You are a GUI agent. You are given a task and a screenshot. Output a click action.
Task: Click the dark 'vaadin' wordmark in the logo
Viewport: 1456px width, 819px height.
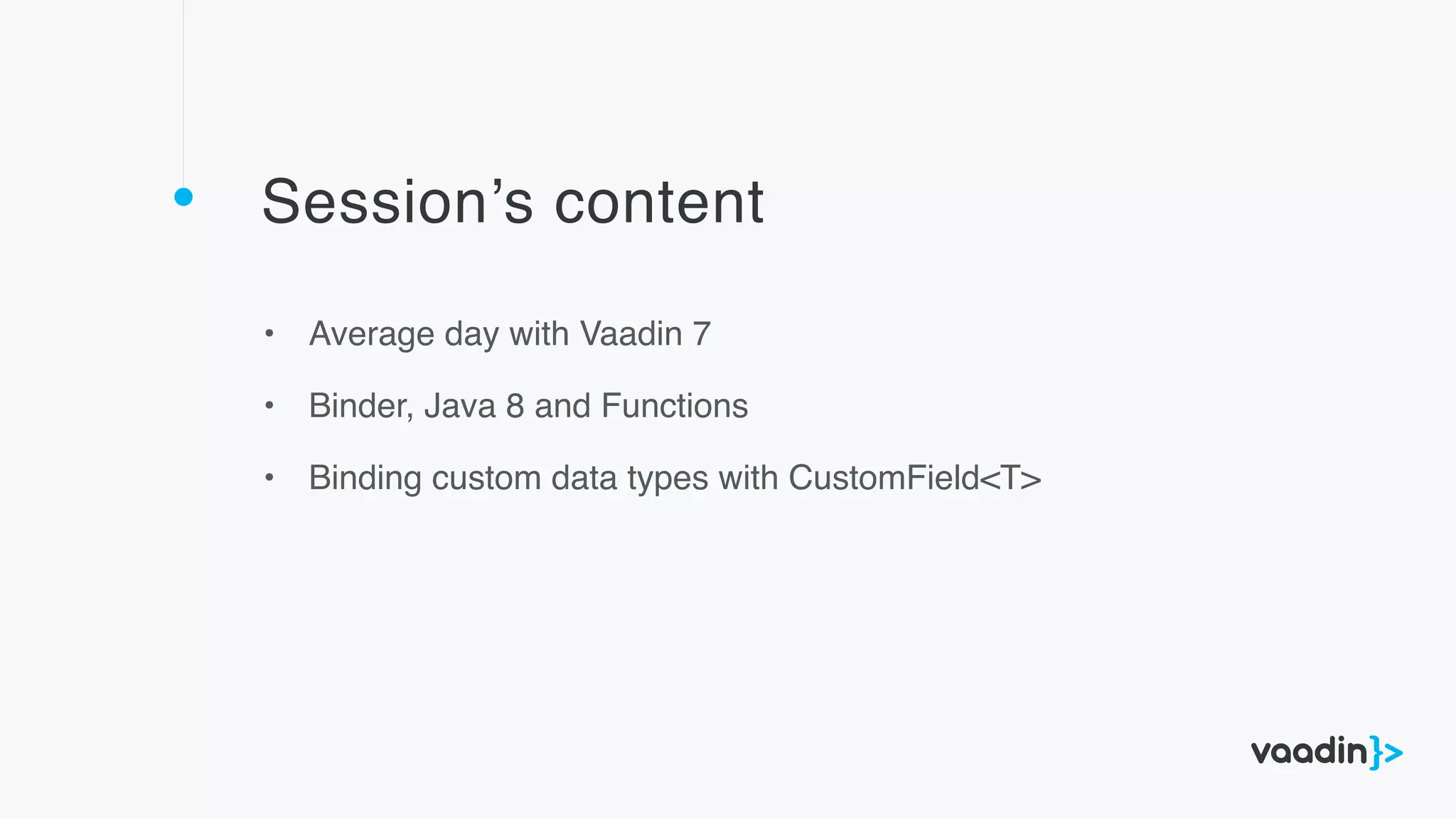coord(1309,751)
